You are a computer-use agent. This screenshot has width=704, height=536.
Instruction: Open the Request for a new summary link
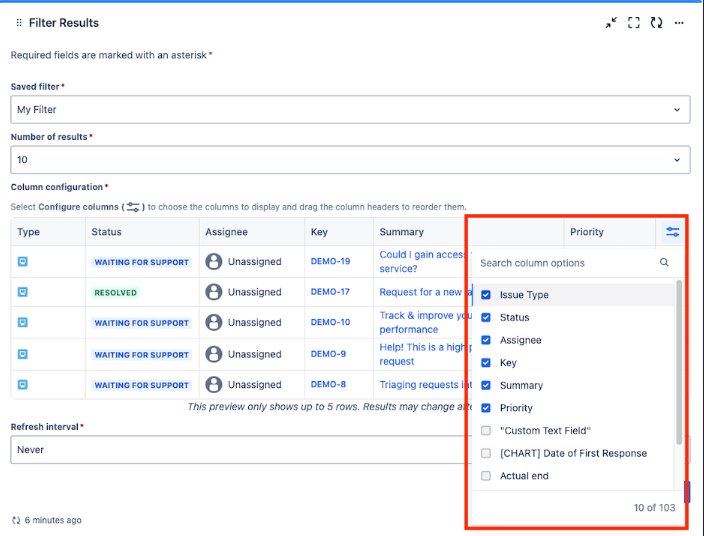point(424,292)
